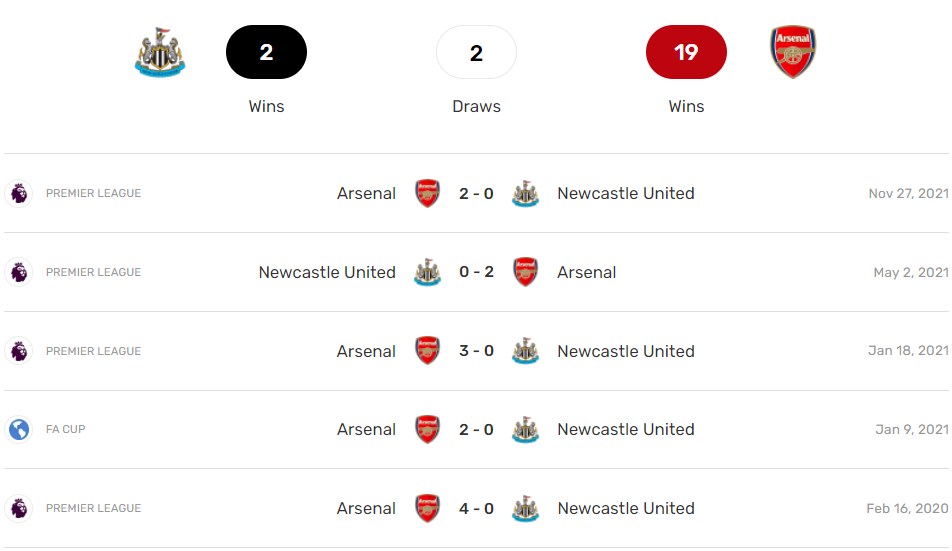
Task: Click Arsenal crest in the 2-0 November match
Action: (427, 193)
